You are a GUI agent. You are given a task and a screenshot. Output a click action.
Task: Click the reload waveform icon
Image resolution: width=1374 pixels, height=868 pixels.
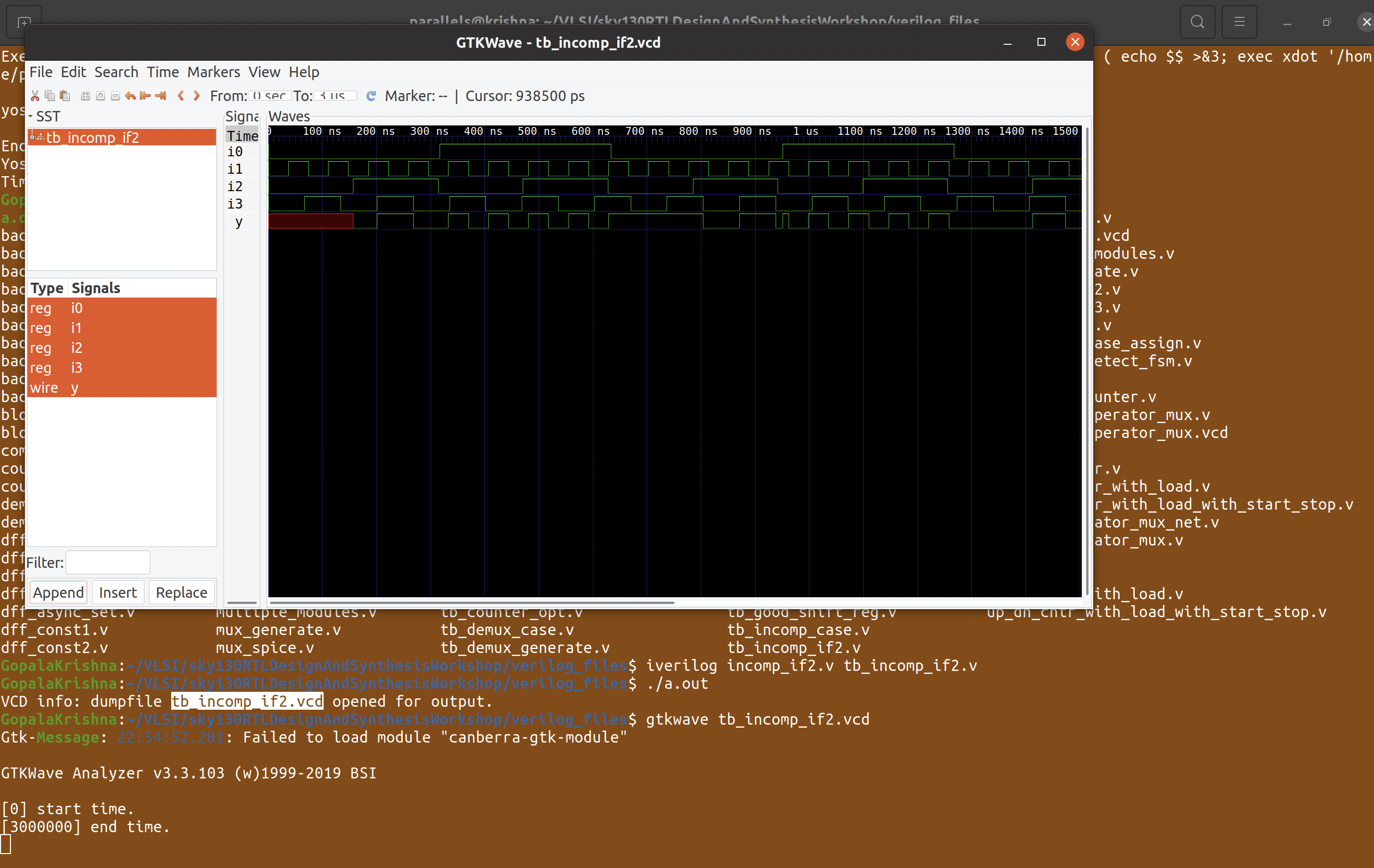click(x=371, y=96)
